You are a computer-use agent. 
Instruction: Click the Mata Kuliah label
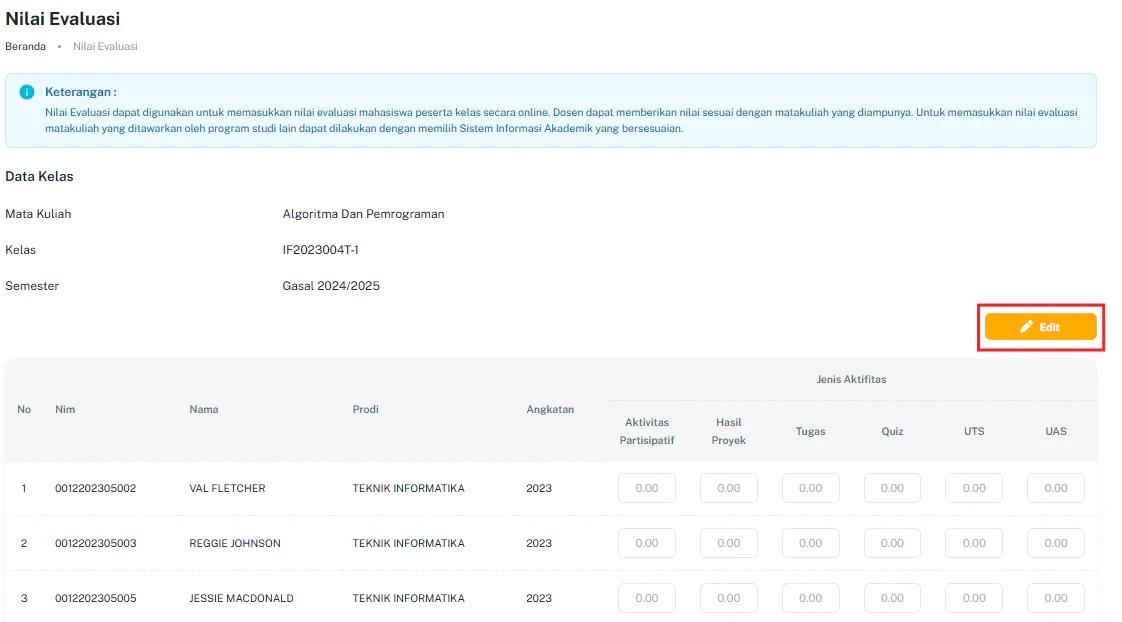click(38, 214)
